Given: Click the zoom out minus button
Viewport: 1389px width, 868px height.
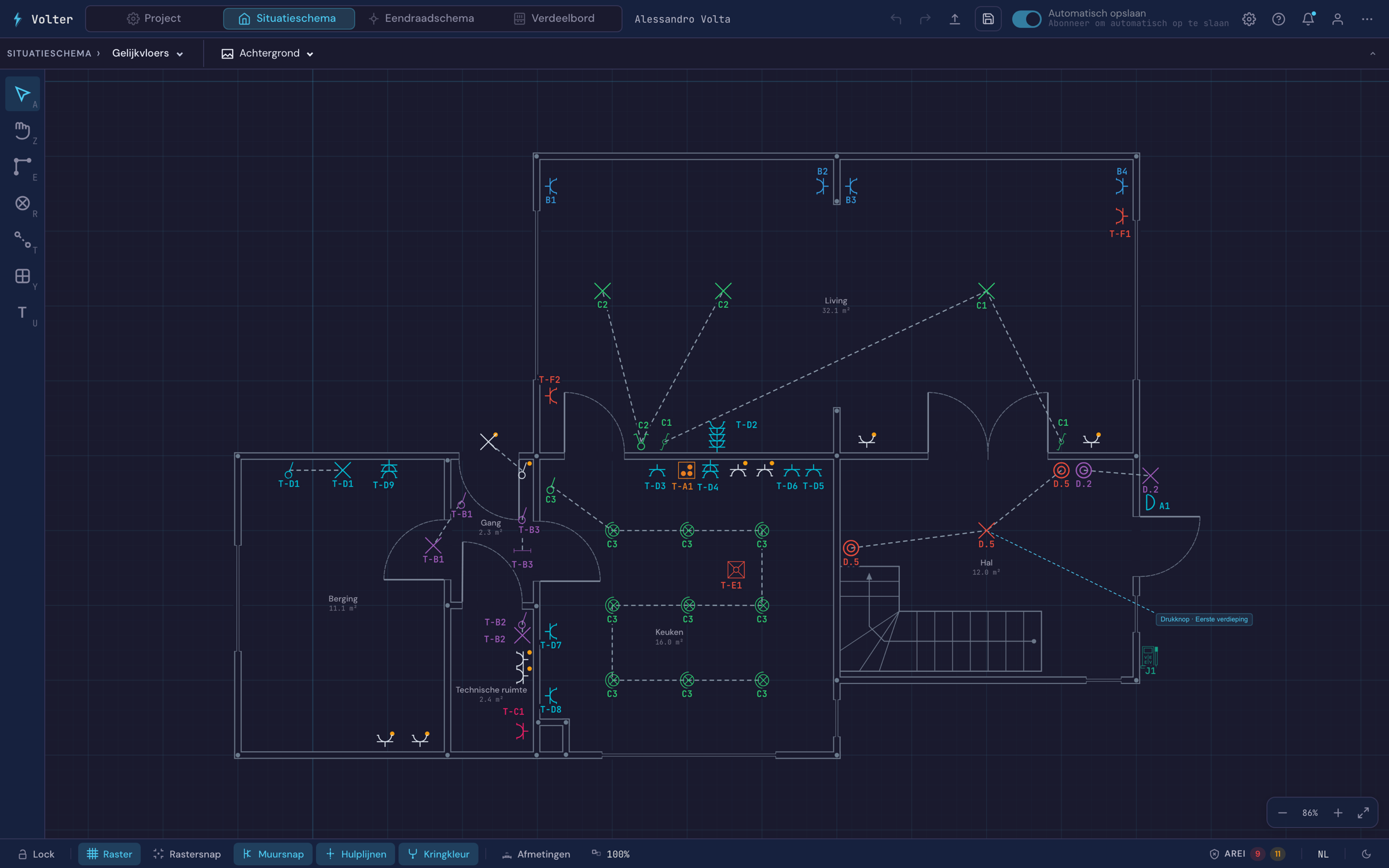Looking at the screenshot, I should [1283, 813].
